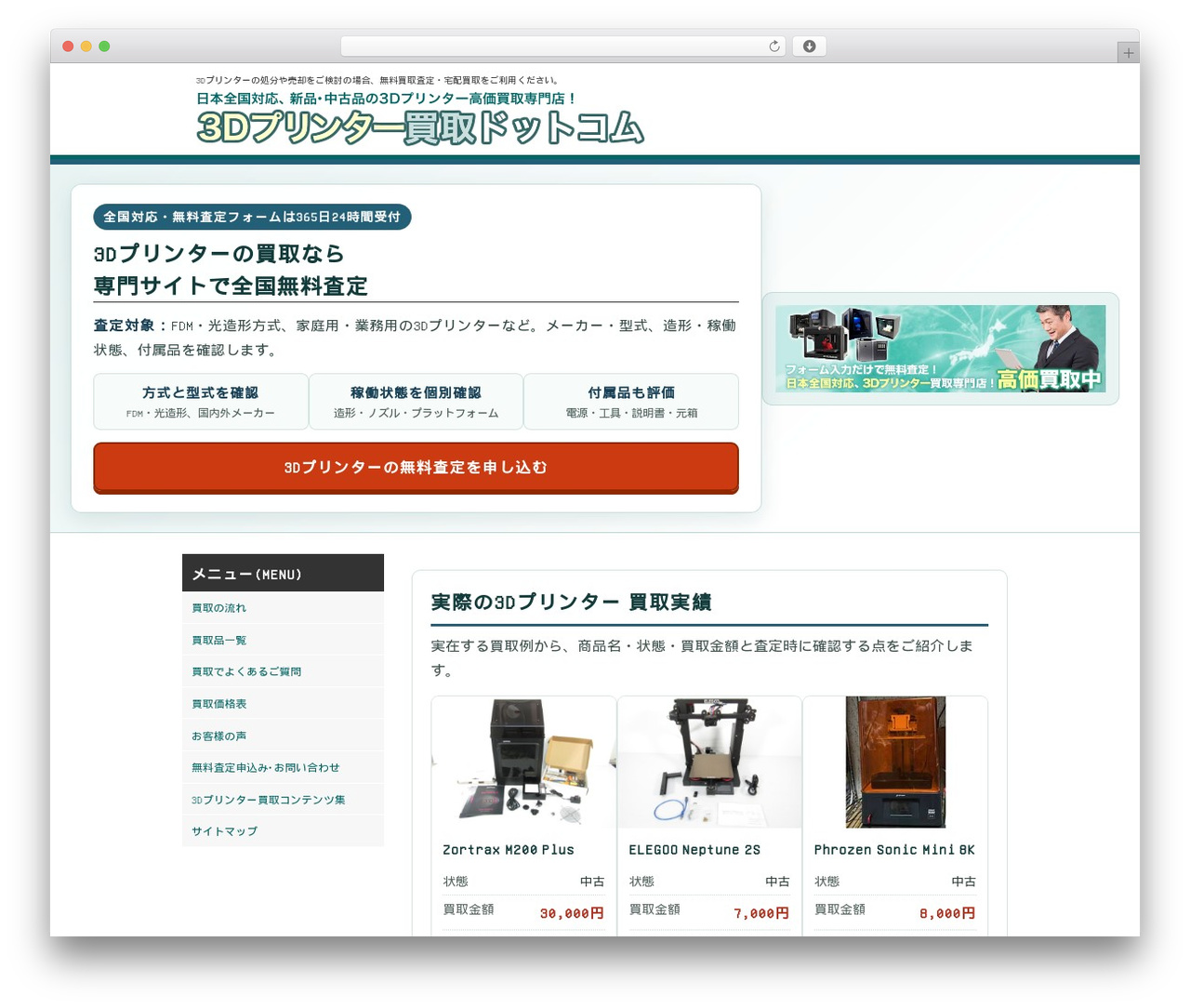Open 買取でよくあるご質問 menu link

[x=283, y=671]
